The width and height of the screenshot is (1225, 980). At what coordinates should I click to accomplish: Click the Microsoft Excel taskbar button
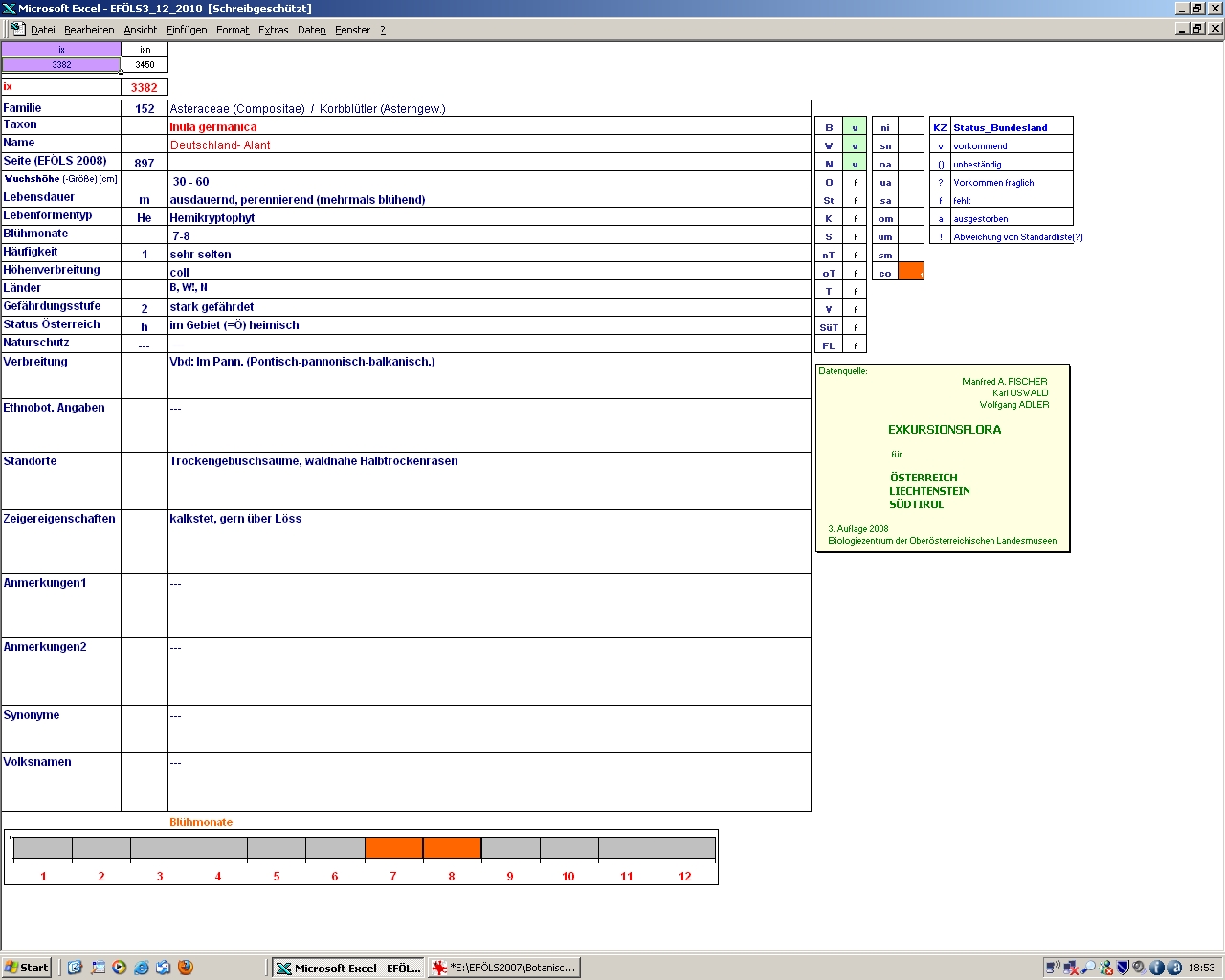348,968
